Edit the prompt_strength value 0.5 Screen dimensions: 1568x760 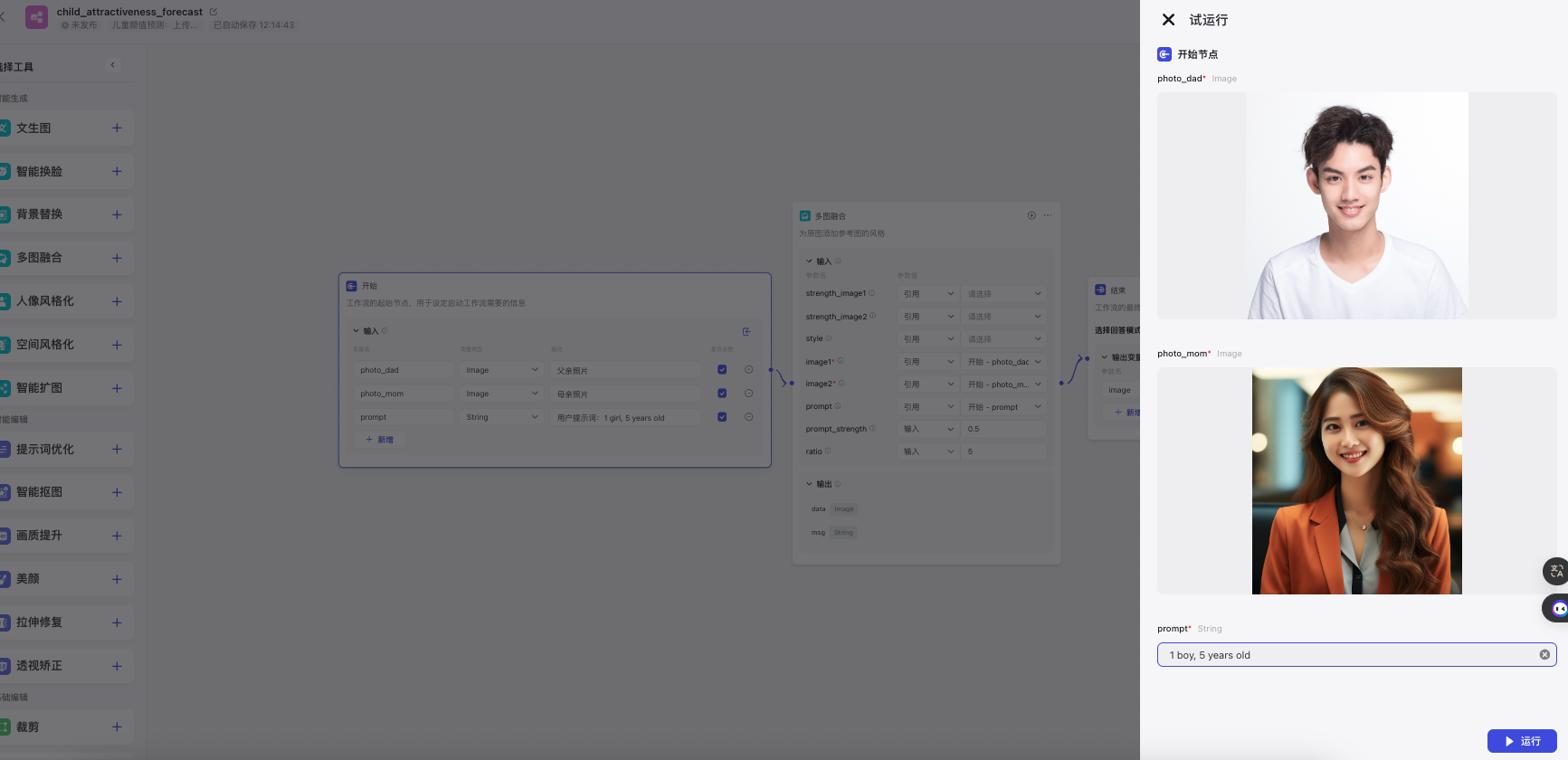click(x=1004, y=429)
